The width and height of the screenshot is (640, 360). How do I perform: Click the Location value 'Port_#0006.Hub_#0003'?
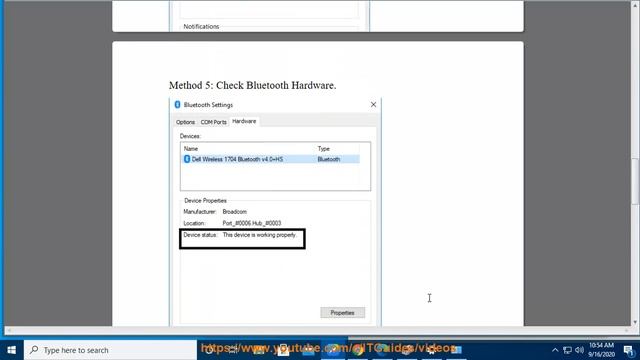[251, 223]
